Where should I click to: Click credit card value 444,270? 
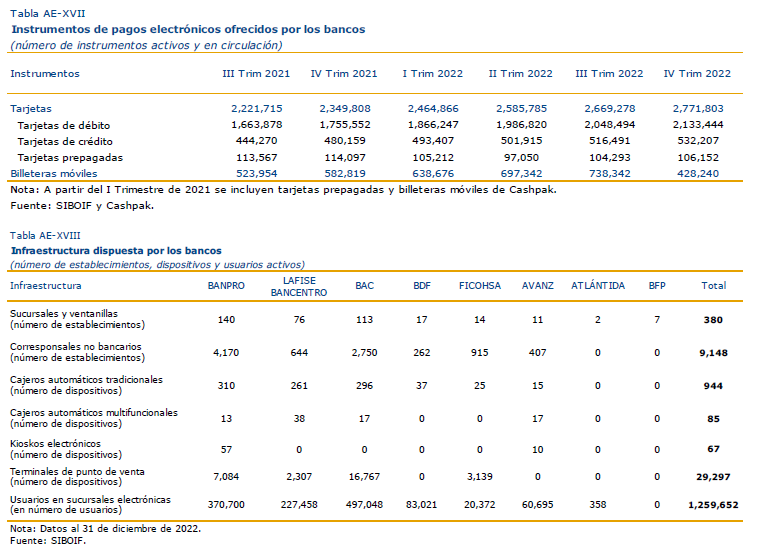pos(257,141)
